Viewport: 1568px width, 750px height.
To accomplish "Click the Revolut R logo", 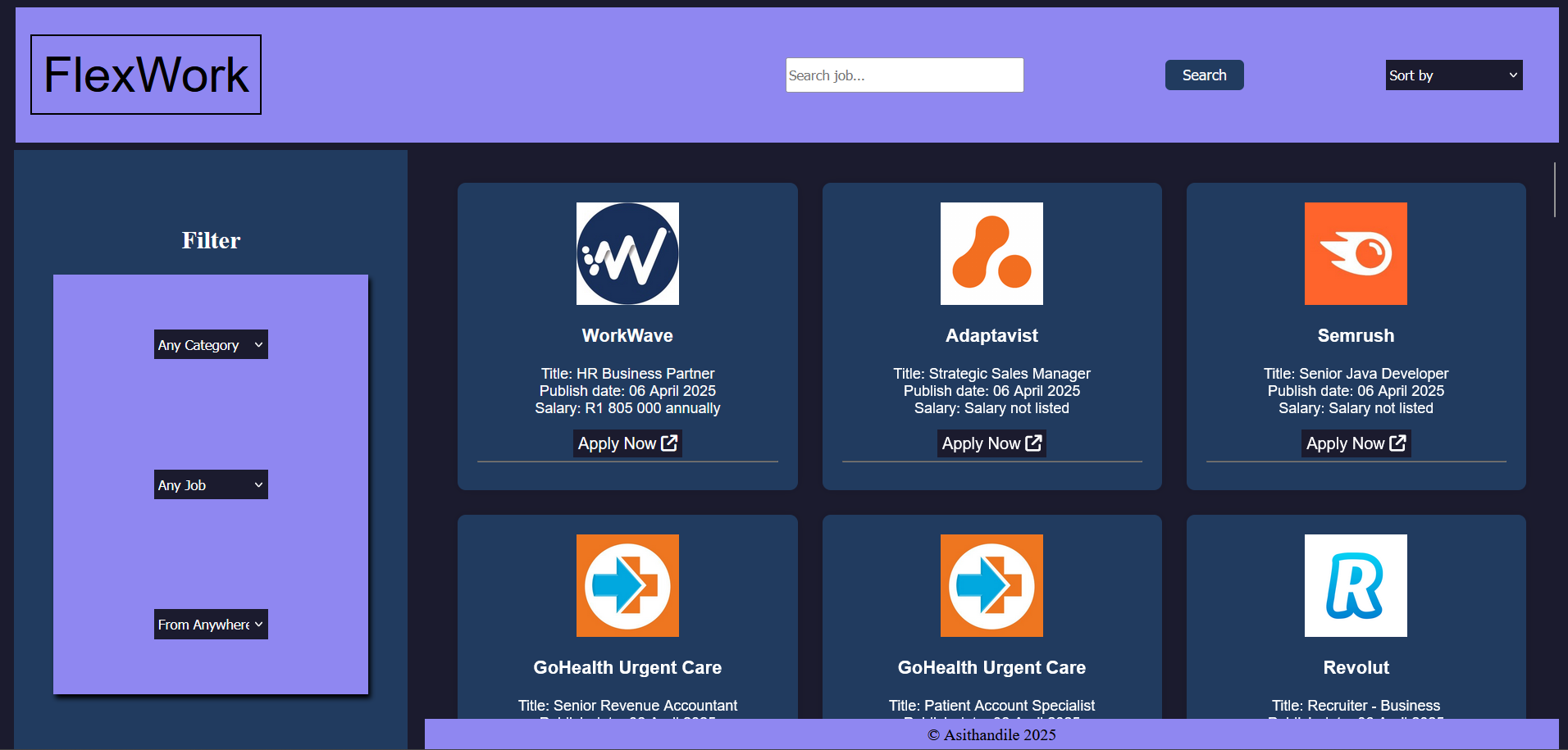I will tap(1356, 585).
